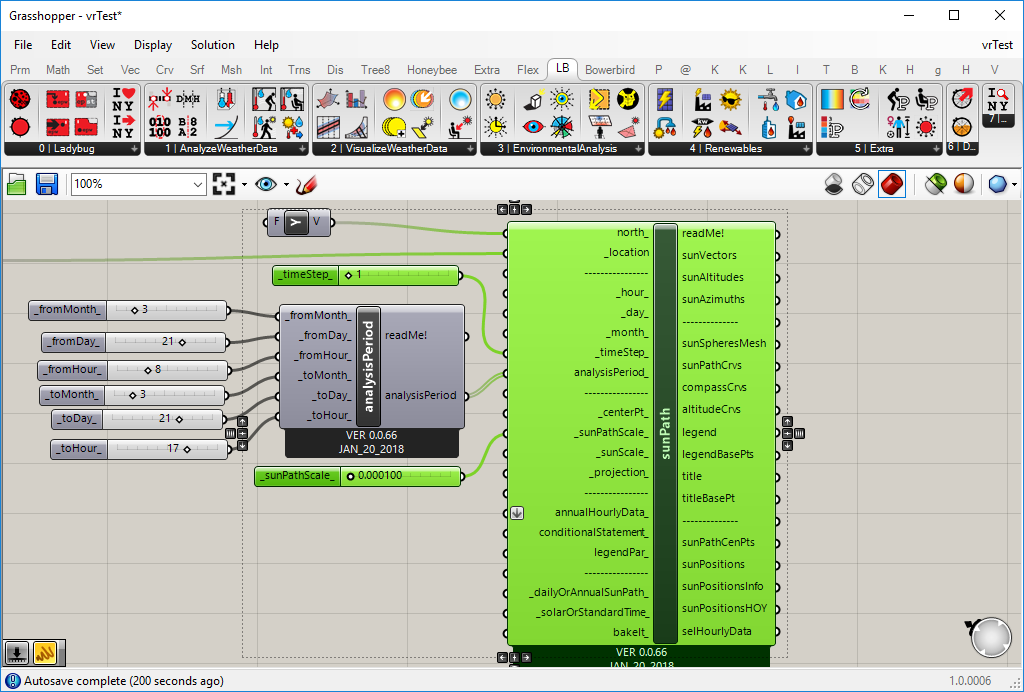
Task: Click the _timeStep_ slider track
Action: [399, 275]
